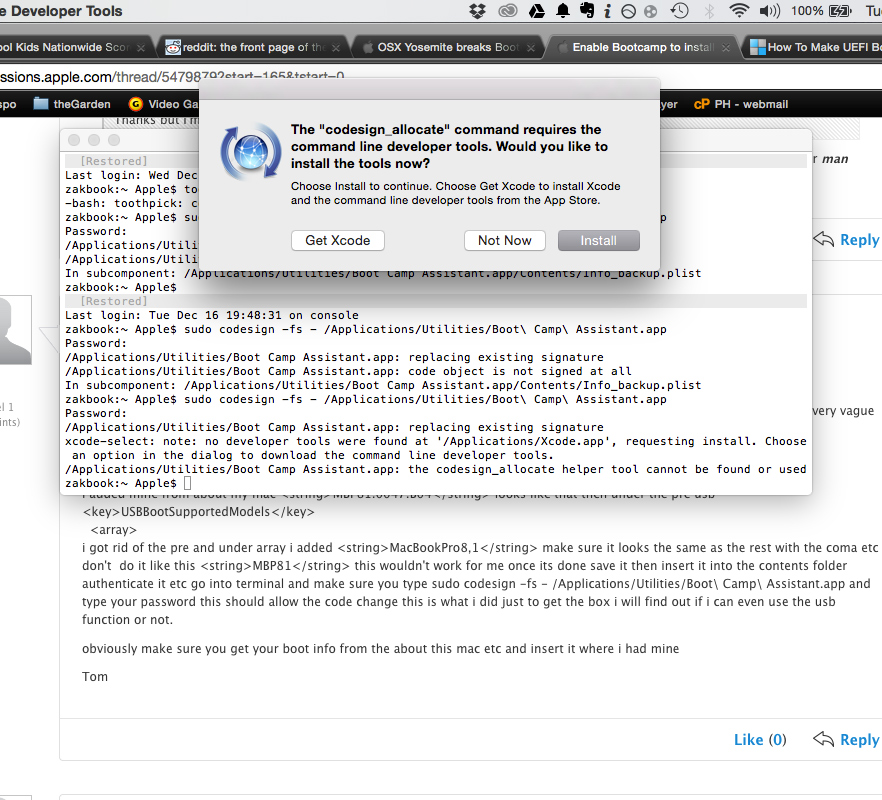The width and height of the screenshot is (882, 800).
Task: Click the upper Reply link
Action: point(859,240)
